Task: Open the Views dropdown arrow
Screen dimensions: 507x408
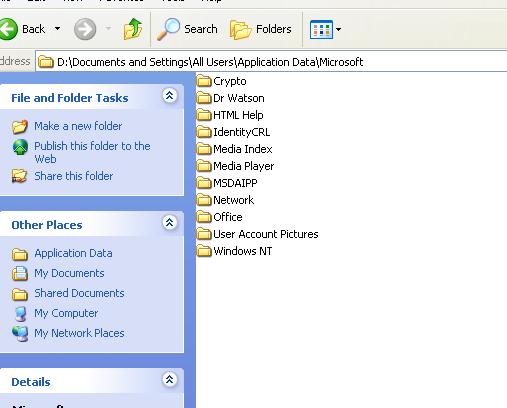Action: pos(338,29)
